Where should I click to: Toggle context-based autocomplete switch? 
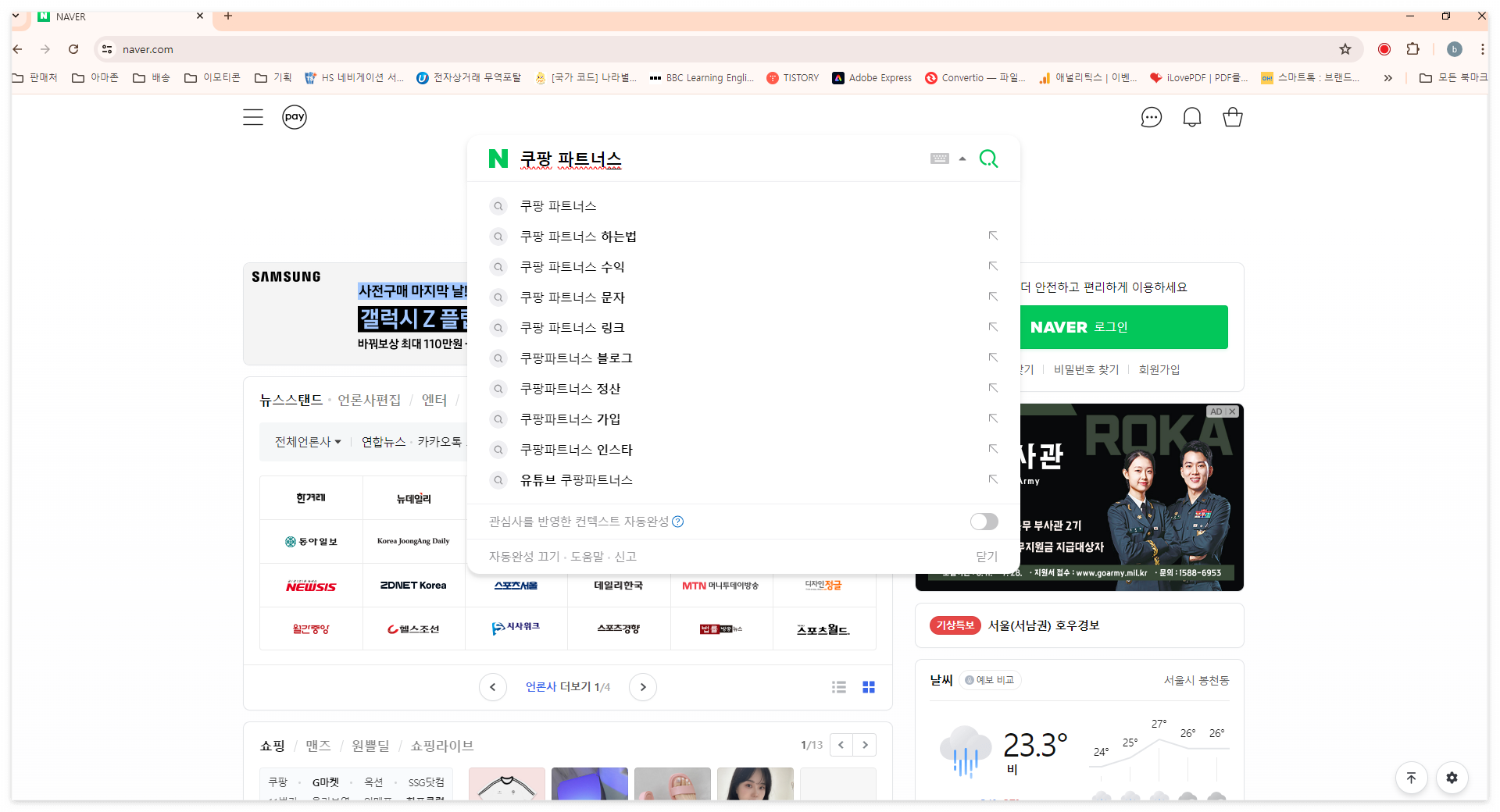coord(984,522)
